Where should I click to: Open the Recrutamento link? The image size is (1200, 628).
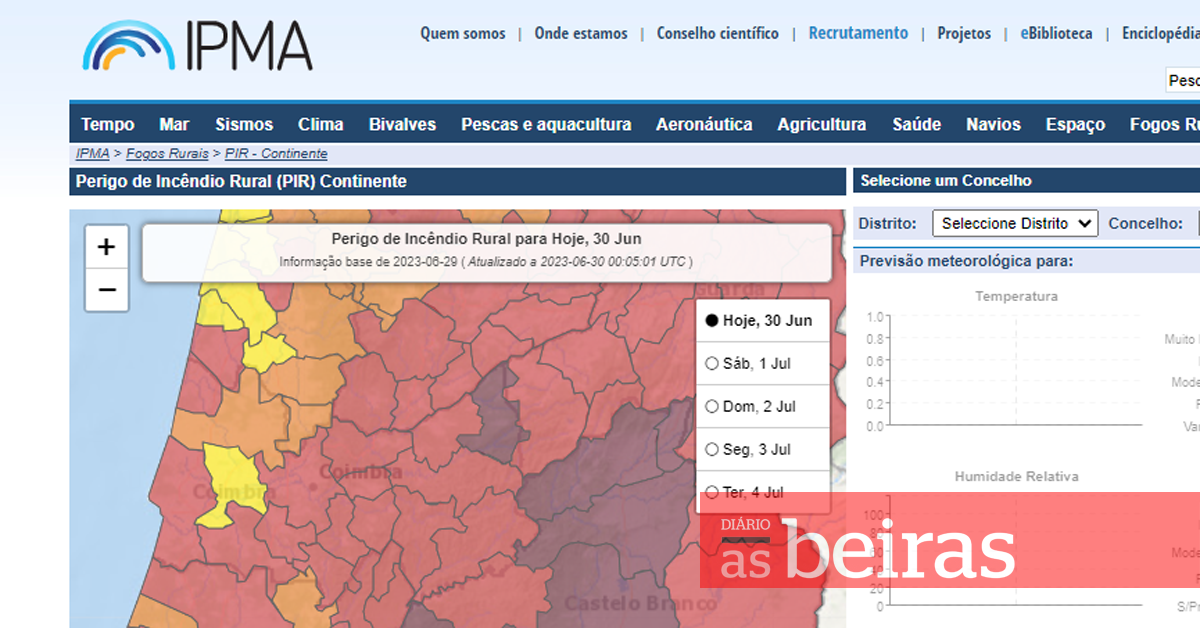tap(858, 34)
